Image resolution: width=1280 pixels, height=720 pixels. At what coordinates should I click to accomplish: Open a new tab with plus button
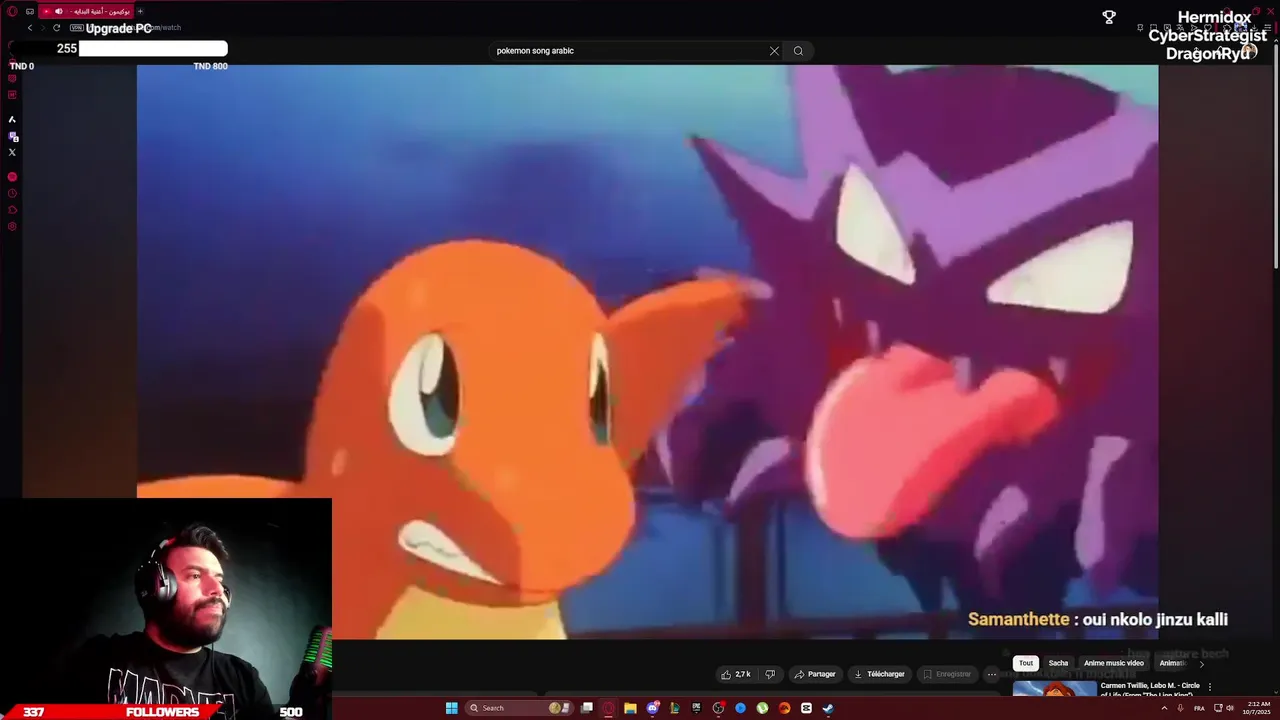tap(140, 11)
